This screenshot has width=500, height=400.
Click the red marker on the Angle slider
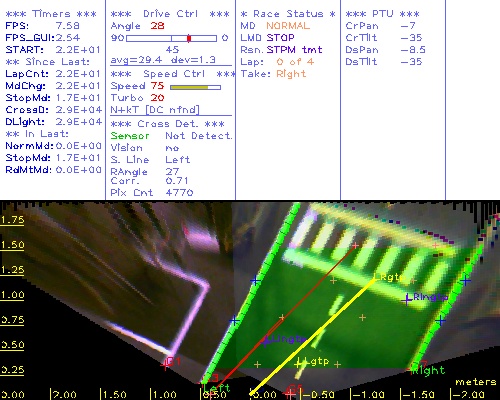(x=189, y=38)
